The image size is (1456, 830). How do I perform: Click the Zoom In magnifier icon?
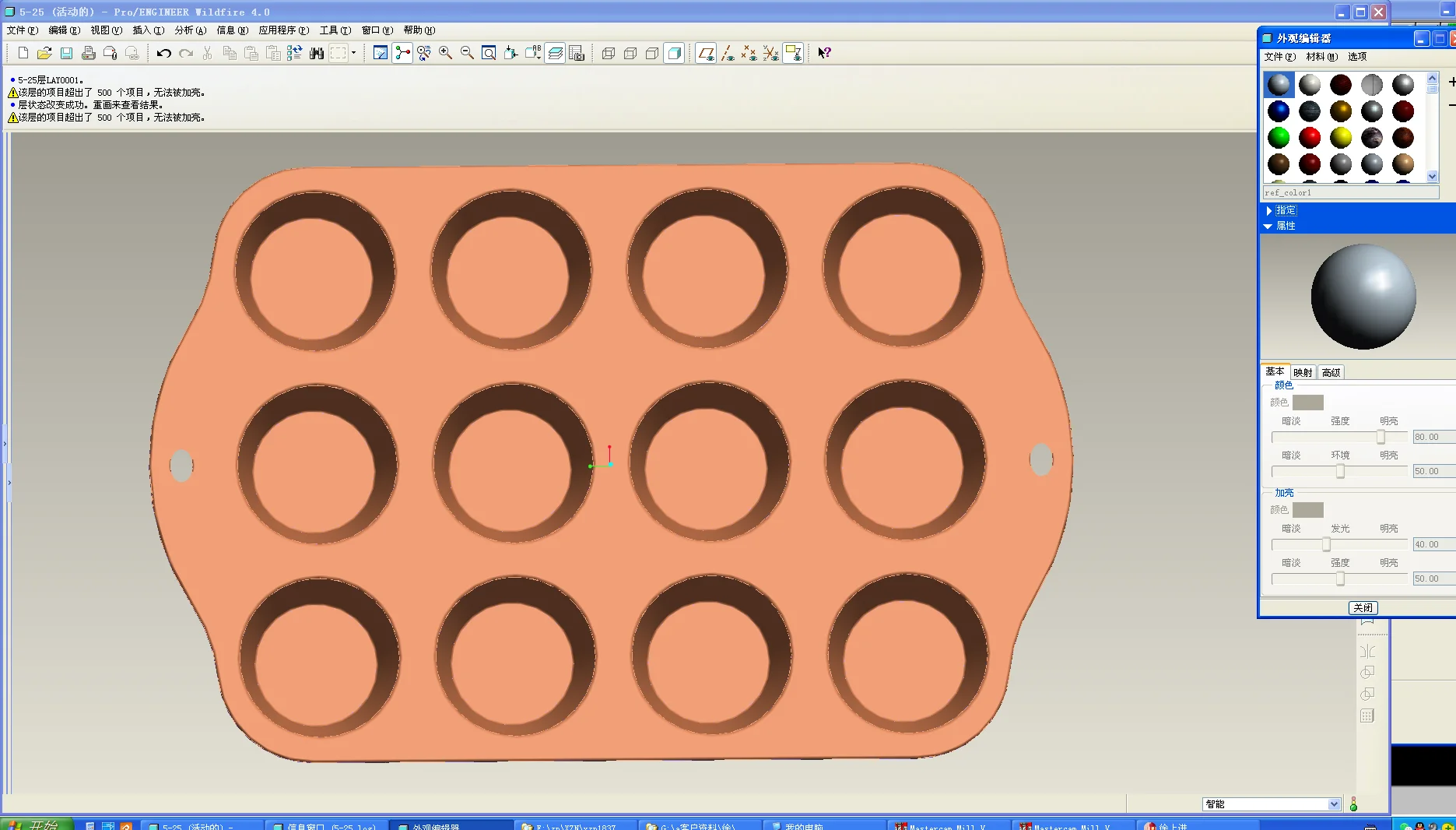(x=445, y=53)
